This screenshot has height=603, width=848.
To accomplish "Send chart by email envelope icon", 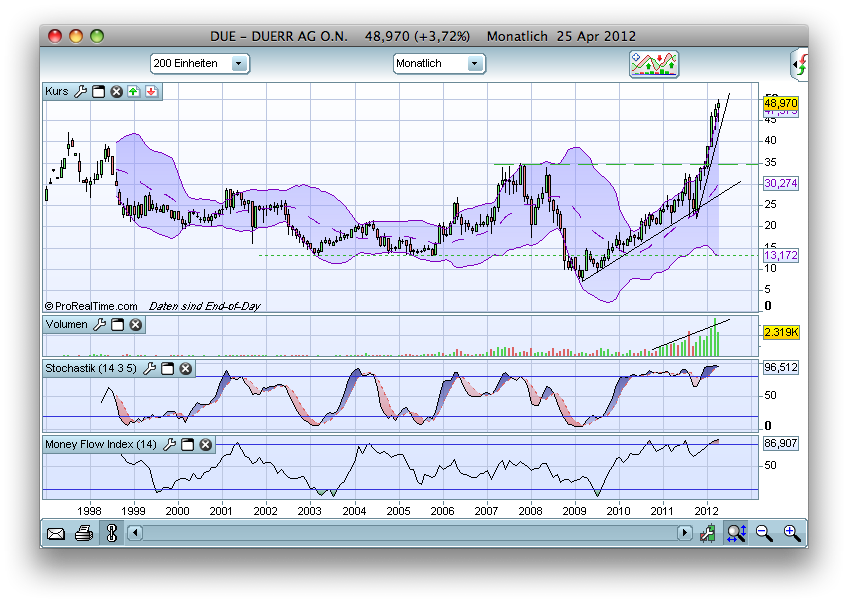I will pyautogui.click(x=56, y=533).
